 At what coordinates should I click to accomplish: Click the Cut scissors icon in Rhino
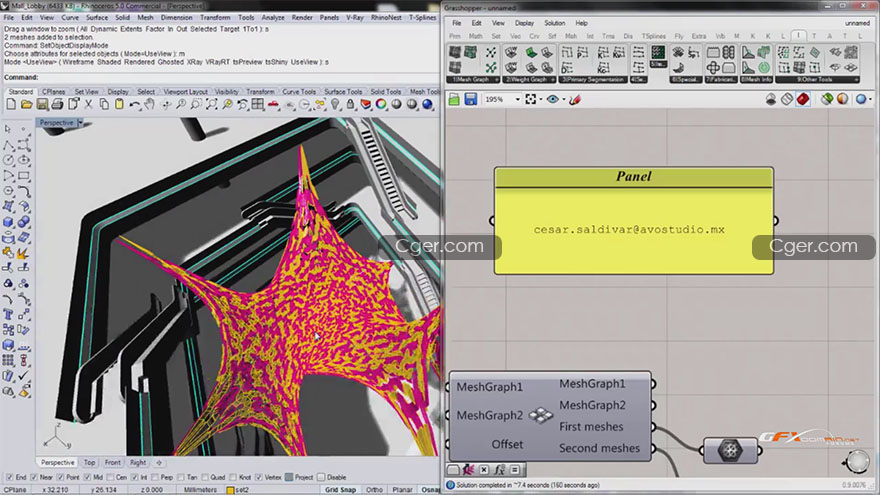[x=89, y=104]
